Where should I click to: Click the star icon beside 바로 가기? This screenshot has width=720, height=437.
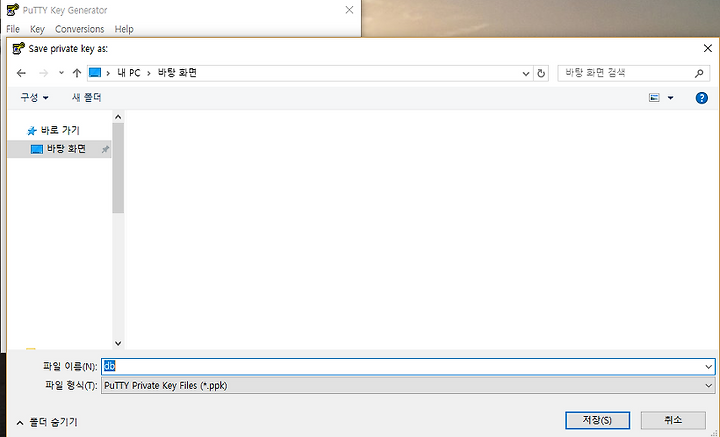[x=32, y=131]
